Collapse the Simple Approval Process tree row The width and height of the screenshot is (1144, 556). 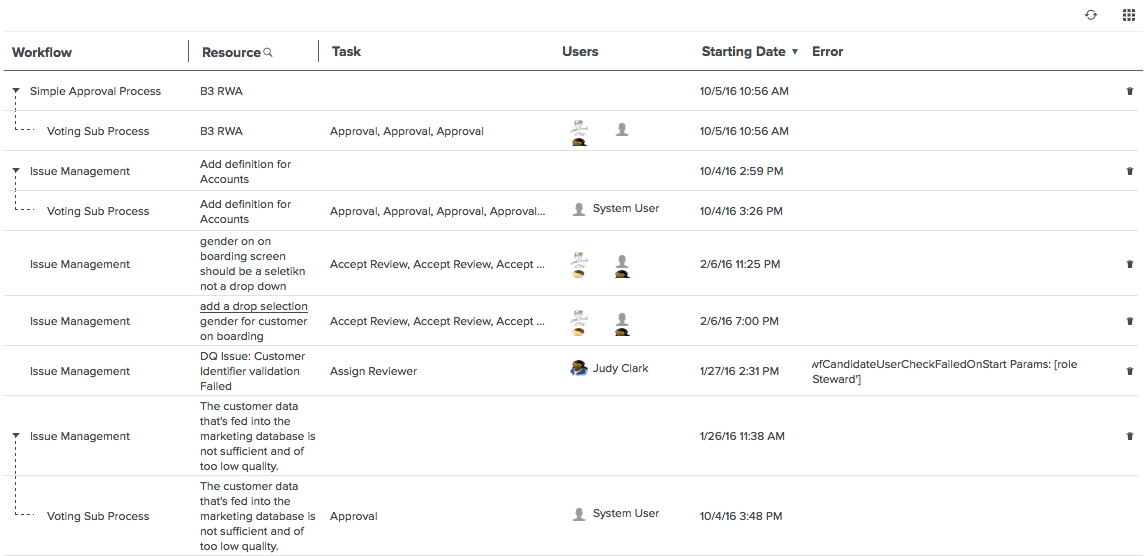pyautogui.click(x=16, y=91)
